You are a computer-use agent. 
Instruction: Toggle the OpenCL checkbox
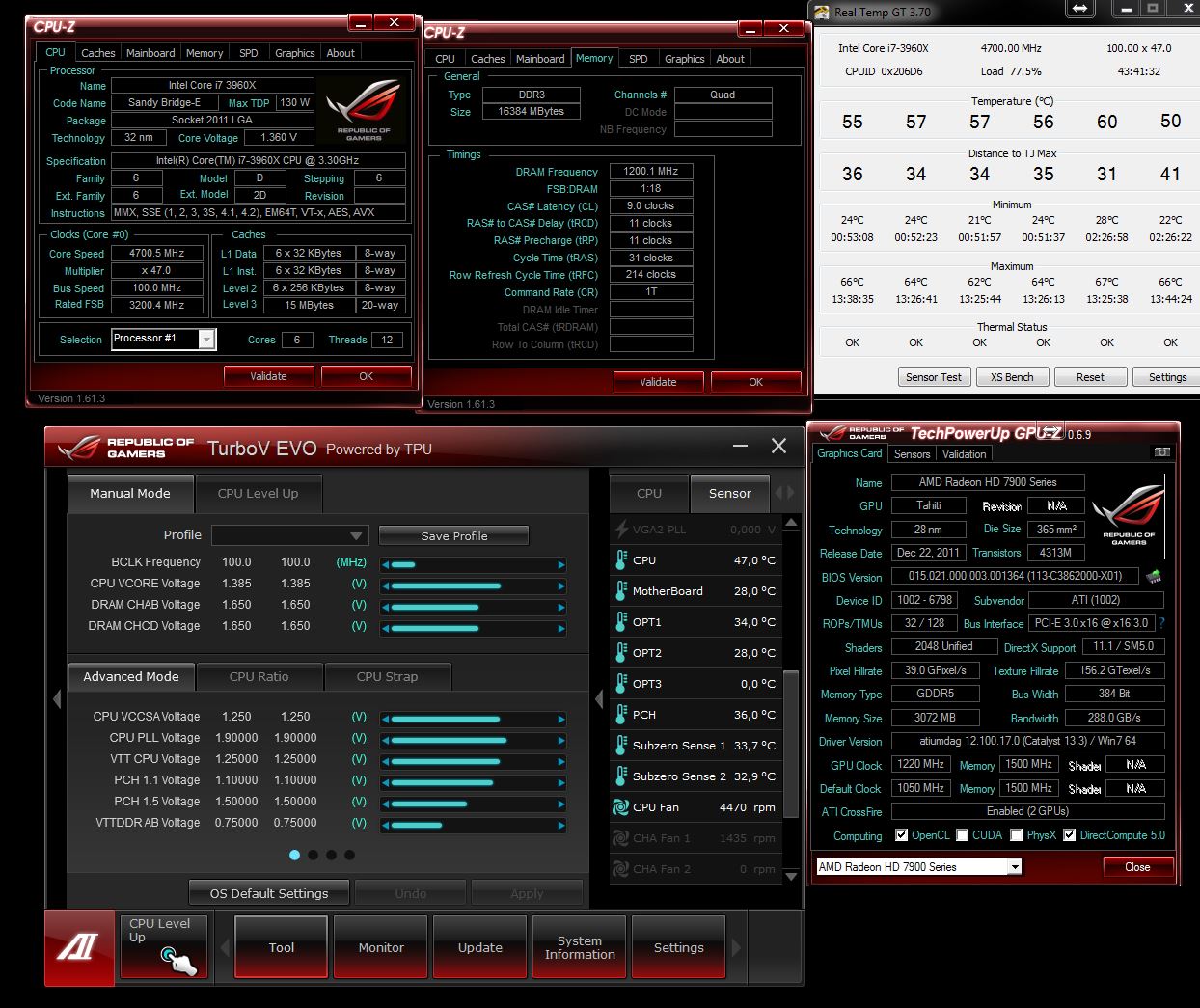pos(901,835)
